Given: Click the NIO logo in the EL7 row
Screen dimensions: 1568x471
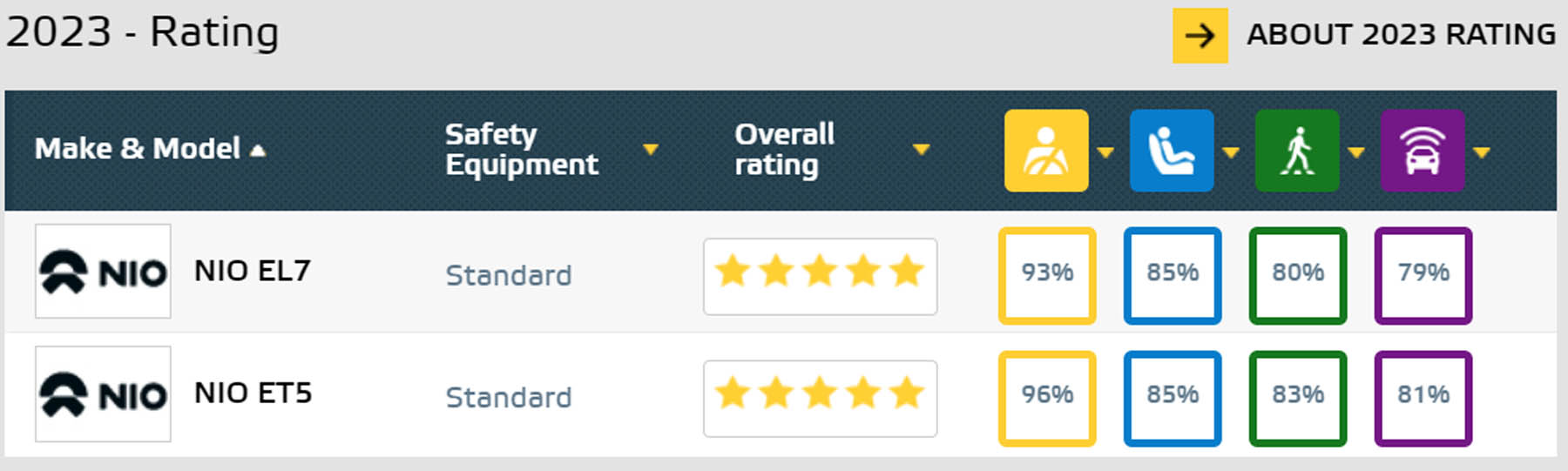Looking at the screenshot, I should pos(103,272).
